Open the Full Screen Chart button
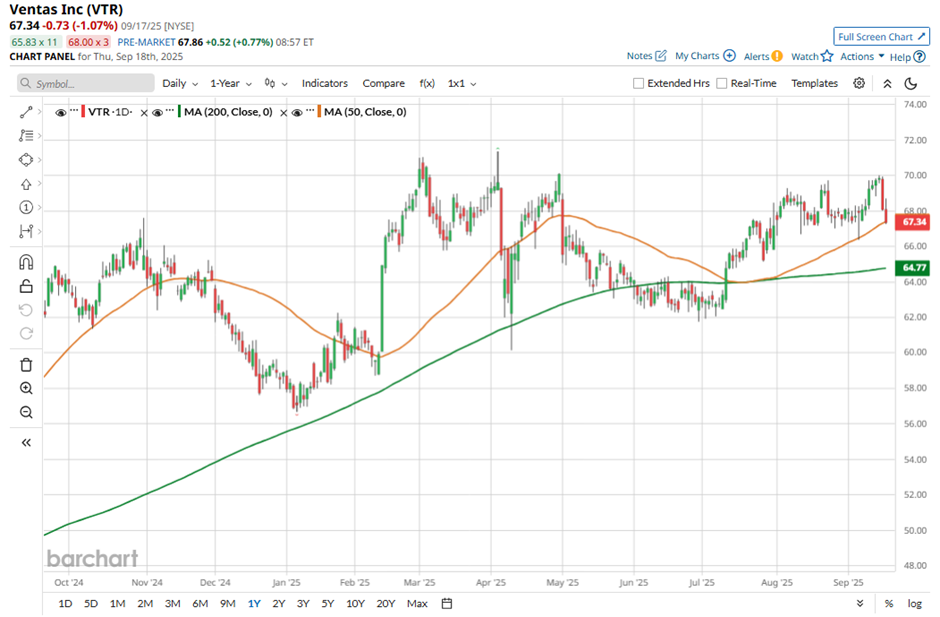 [881, 37]
